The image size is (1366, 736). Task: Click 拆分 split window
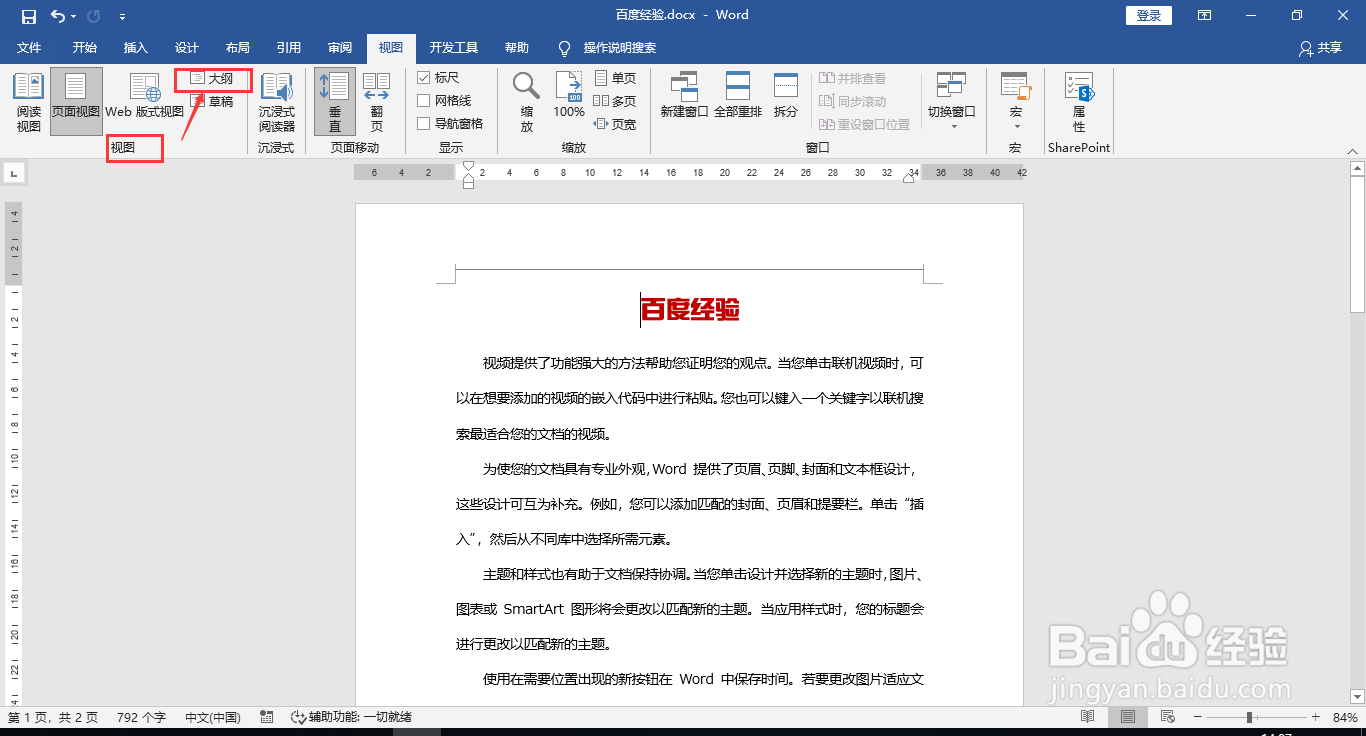[786, 96]
